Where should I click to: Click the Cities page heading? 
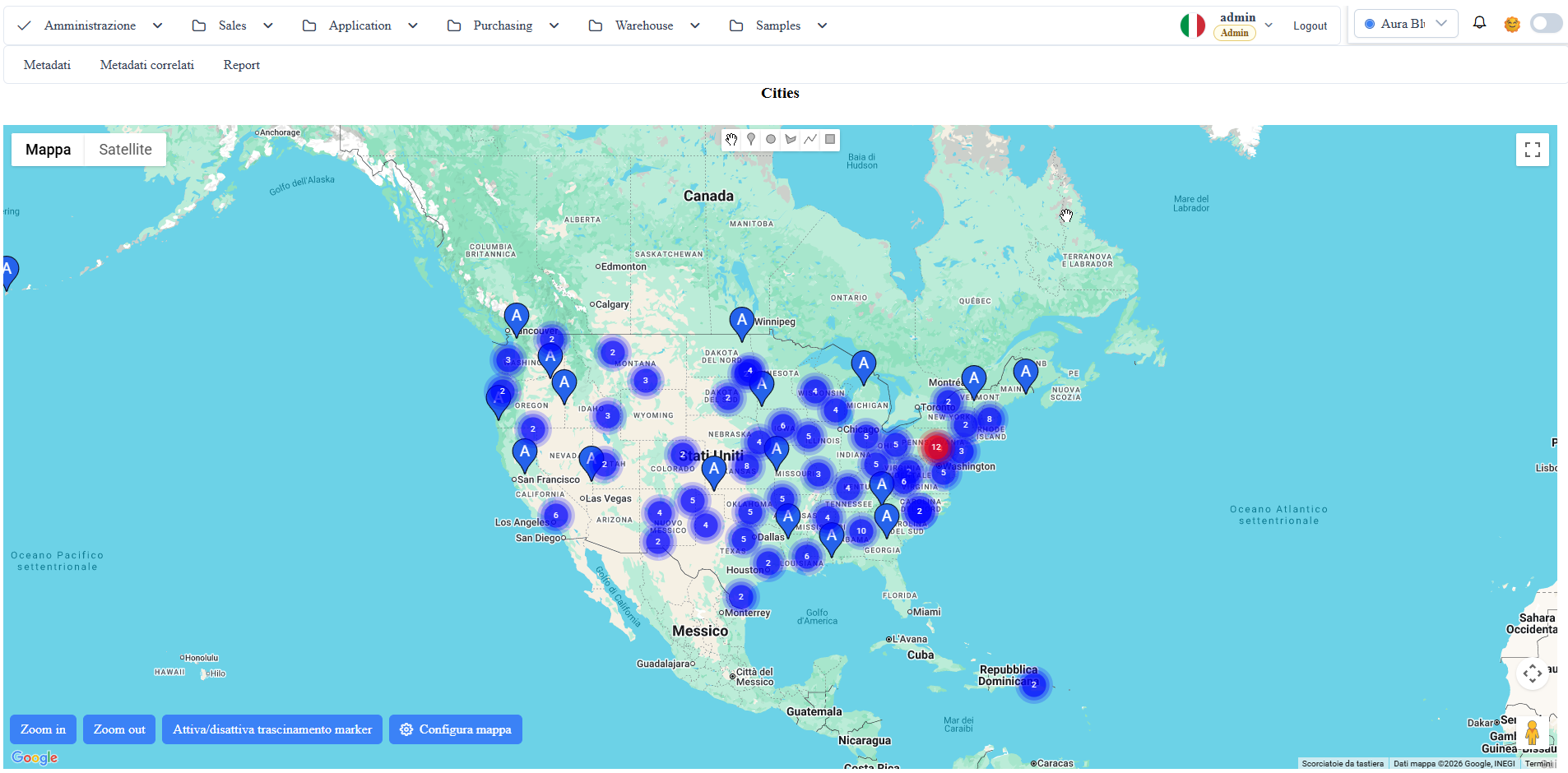(x=780, y=93)
